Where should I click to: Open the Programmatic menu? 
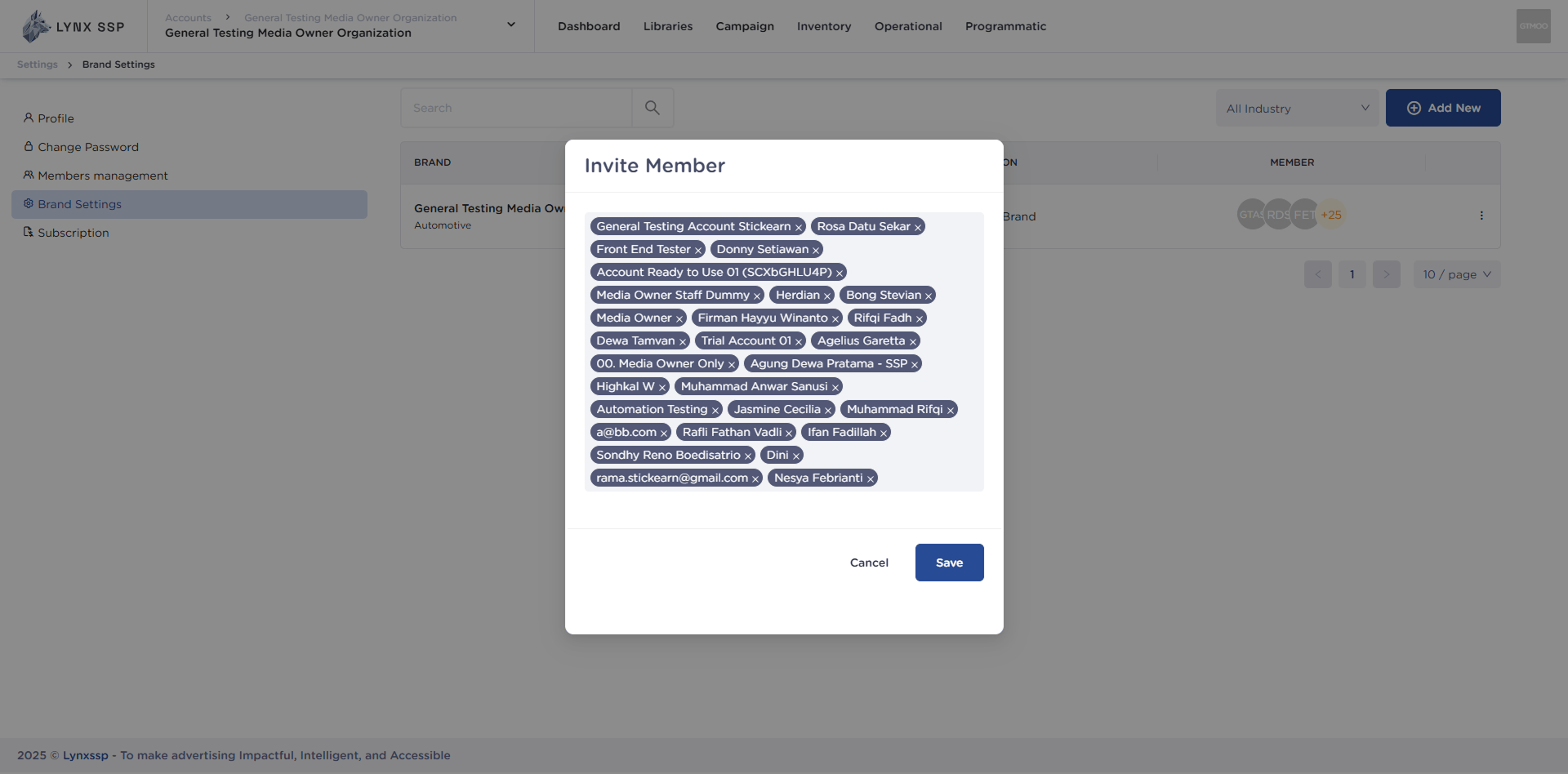pos(1005,26)
